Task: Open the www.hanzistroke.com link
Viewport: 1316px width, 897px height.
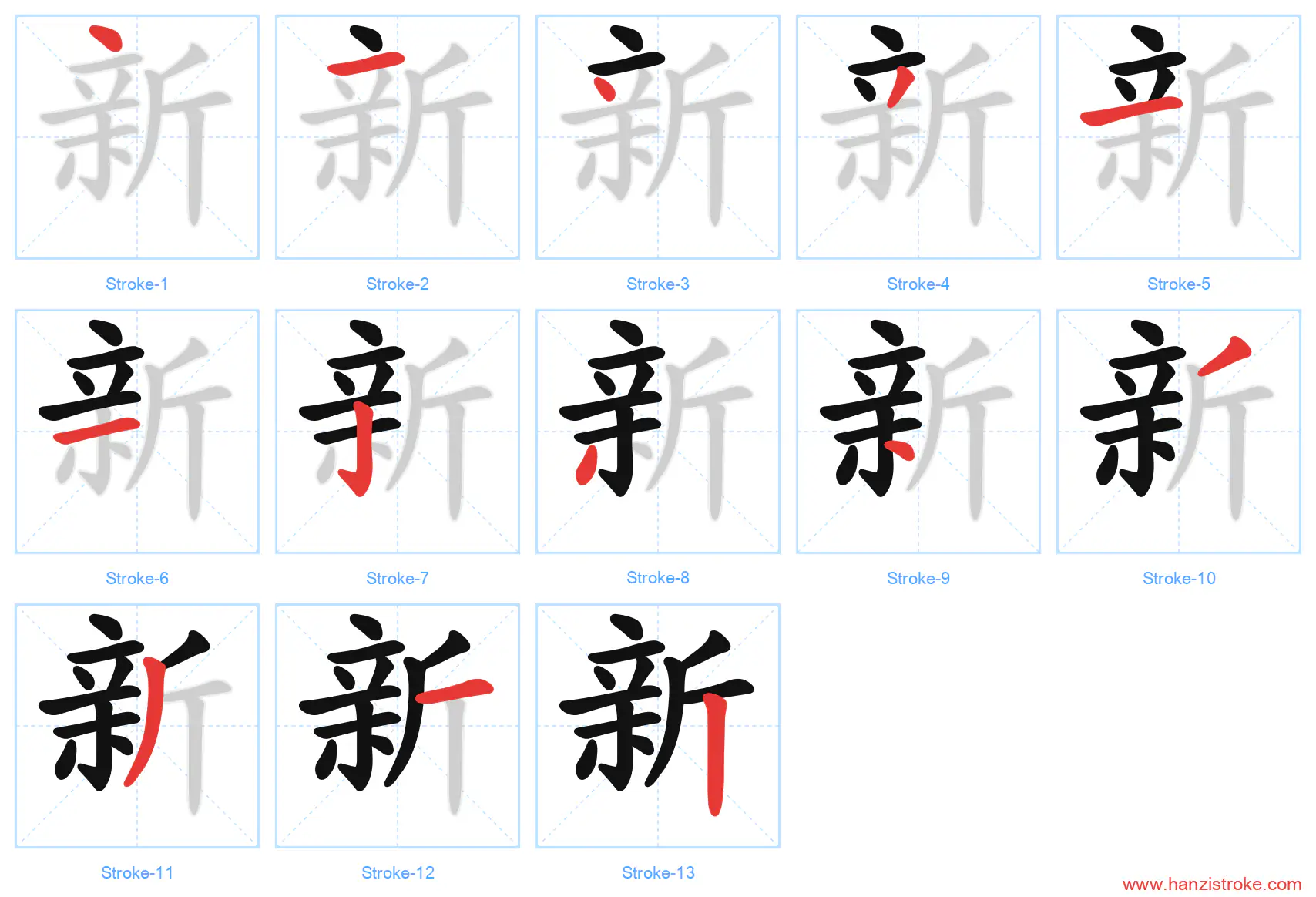Action: [x=1212, y=885]
